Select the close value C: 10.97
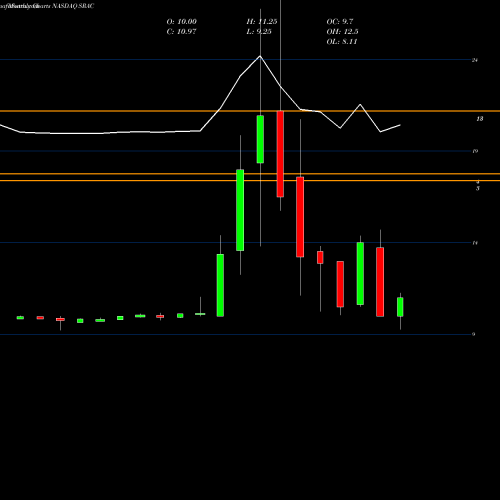The image size is (500, 500). pyautogui.click(x=181, y=32)
